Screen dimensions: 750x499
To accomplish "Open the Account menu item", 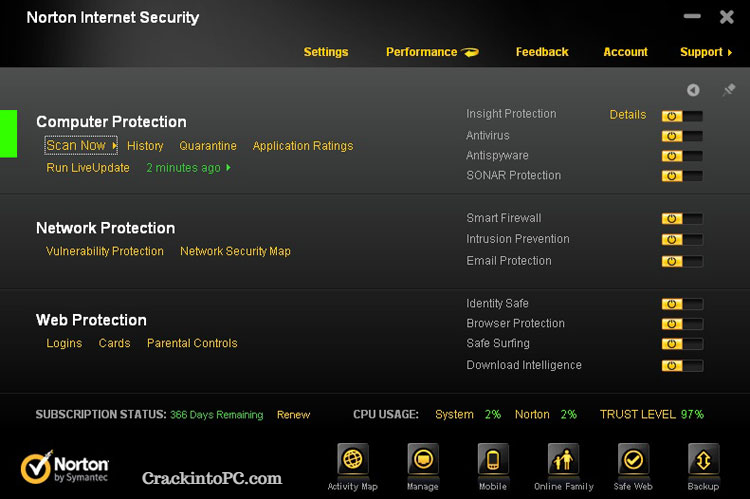I will (x=625, y=52).
